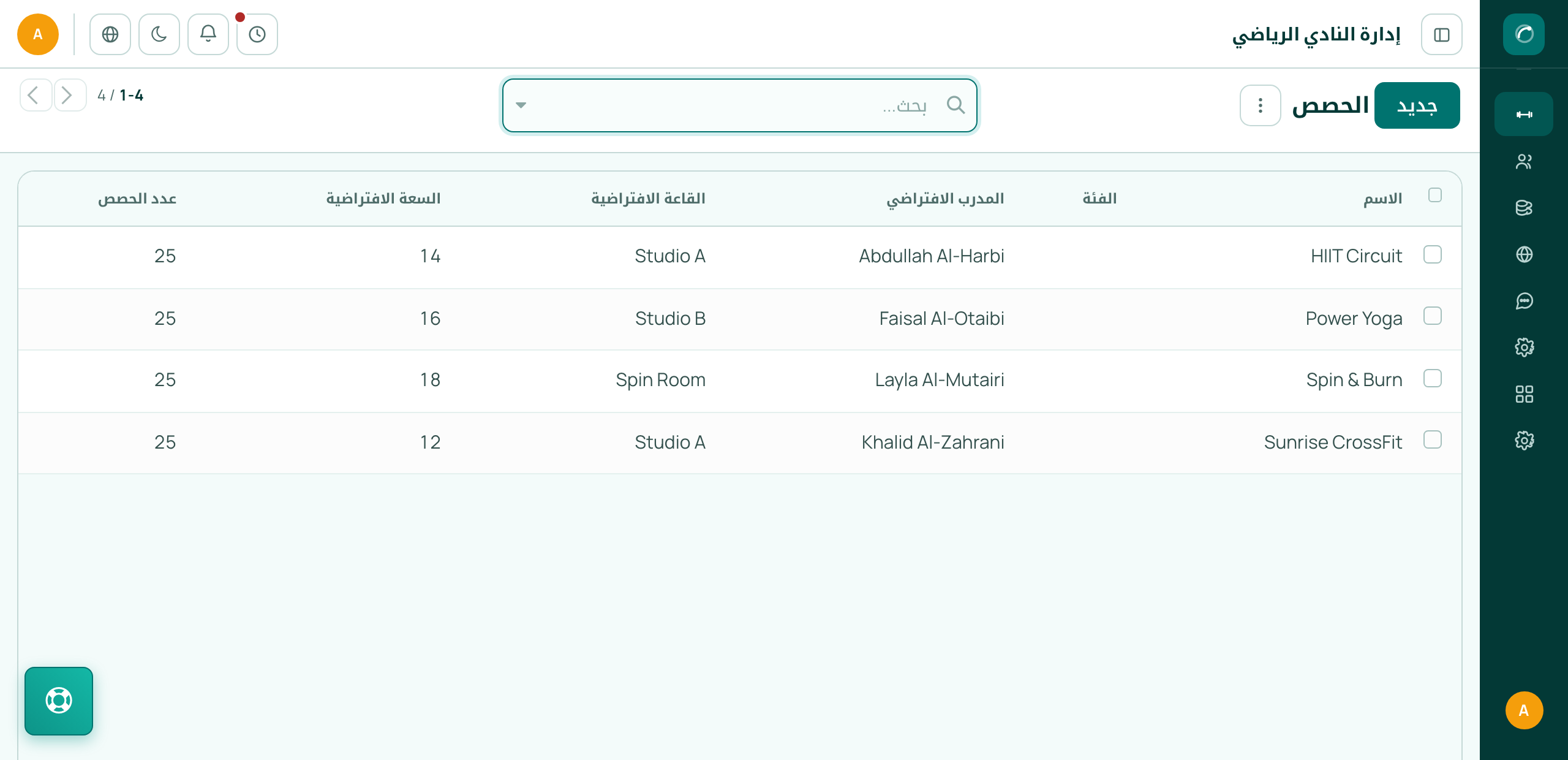Open the clock activities icon
Image resolution: width=1568 pixels, height=760 pixels.
coord(257,34)
